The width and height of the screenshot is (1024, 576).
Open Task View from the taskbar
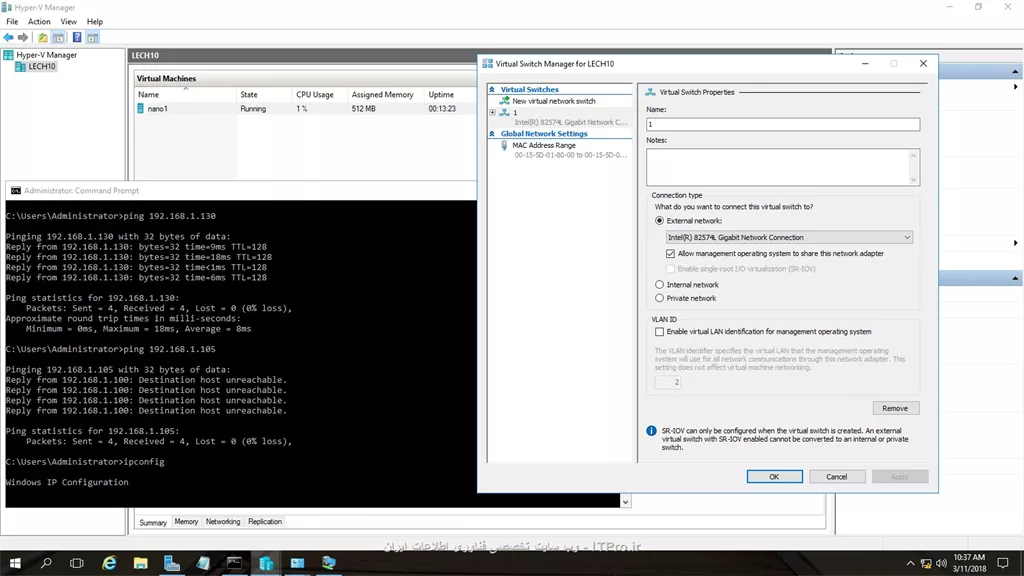point(77,563)
